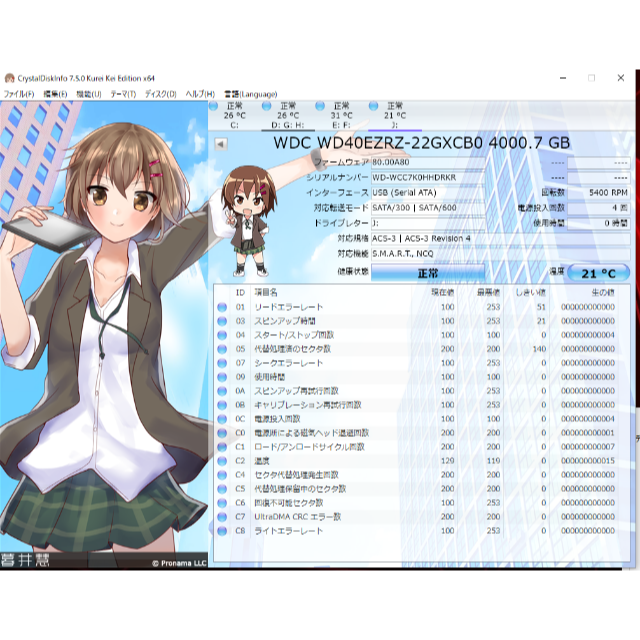Select the C: drive tab at 26 °C
The height and width of the screenshot is (640, 640).
pos(234,116)
